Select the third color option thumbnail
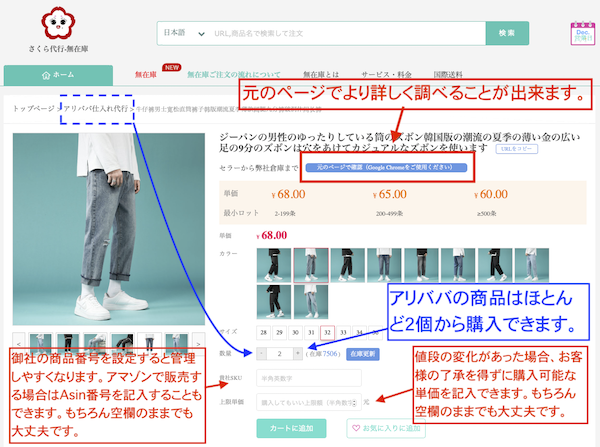Image resolution: width=600 pixels, height=447 pixels. click(347, 265)
